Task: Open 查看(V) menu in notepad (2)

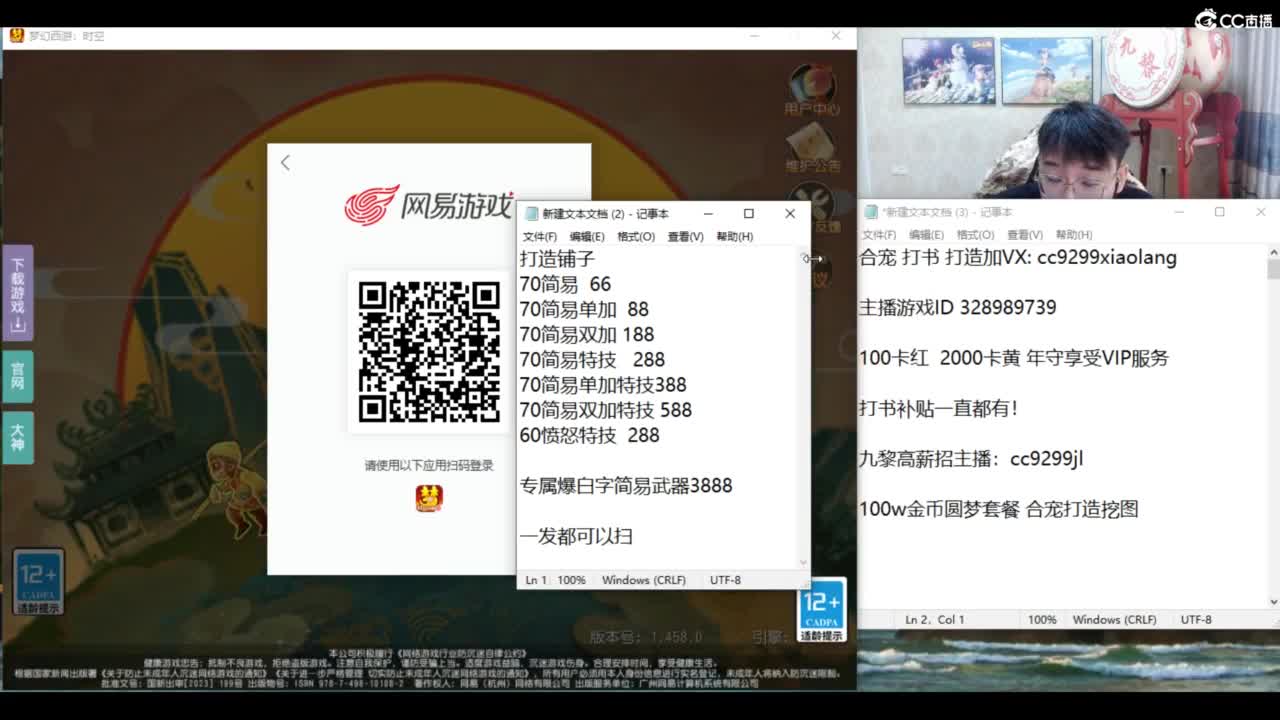Action: (x=685, y=237)
